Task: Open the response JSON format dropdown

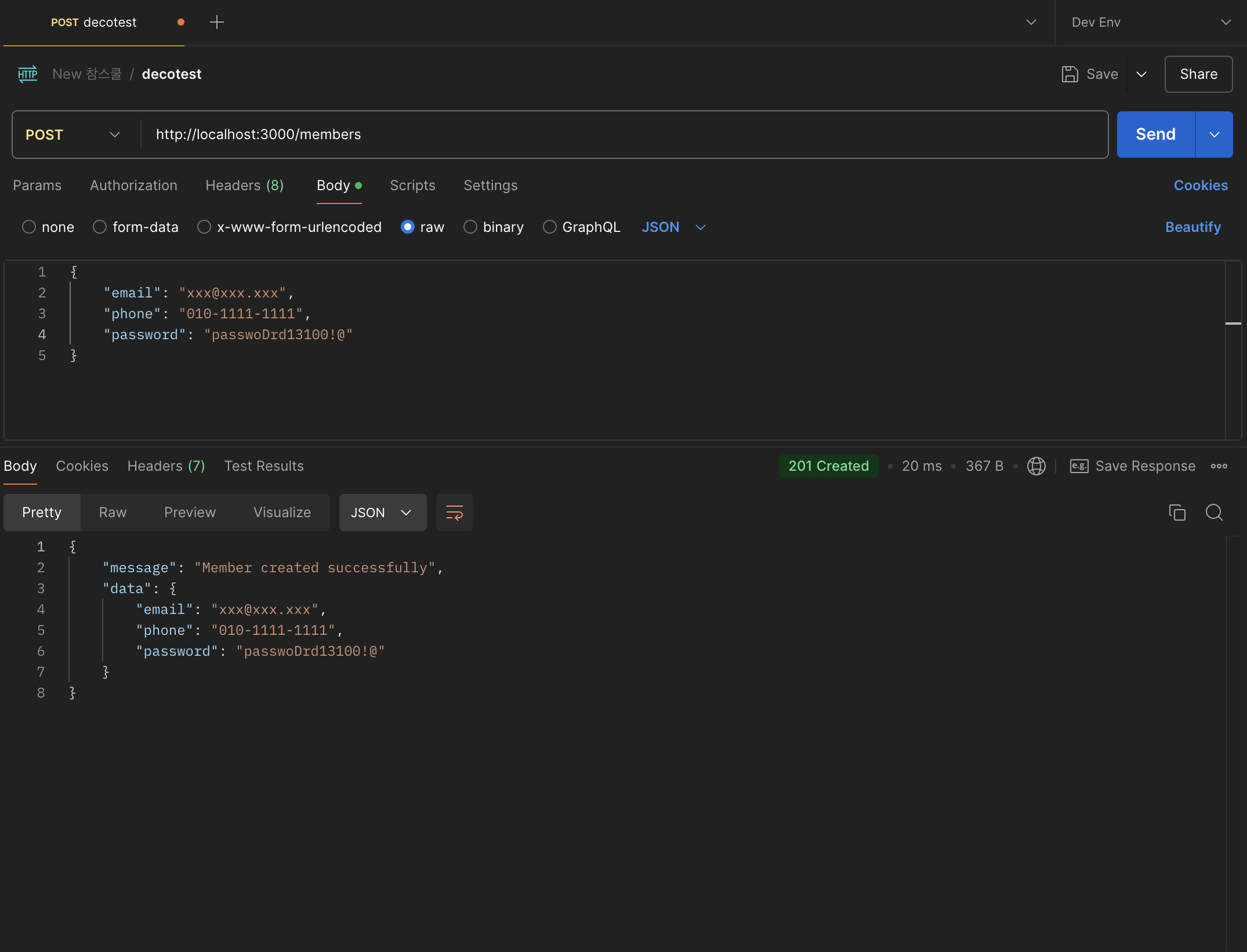Action: click(x=382, y=513)
